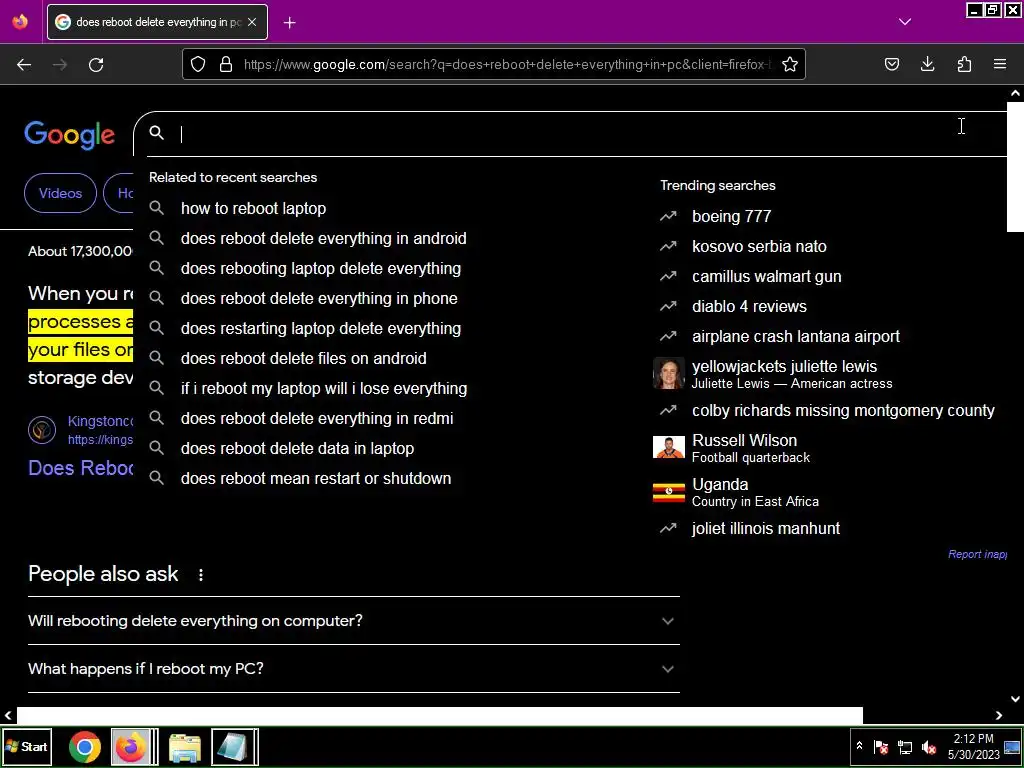Image resolution: width=1024 pixels, height=768 pixels.
Task: Open trending search 'camillus walmart gun'
Action: (x=766, y=276)
